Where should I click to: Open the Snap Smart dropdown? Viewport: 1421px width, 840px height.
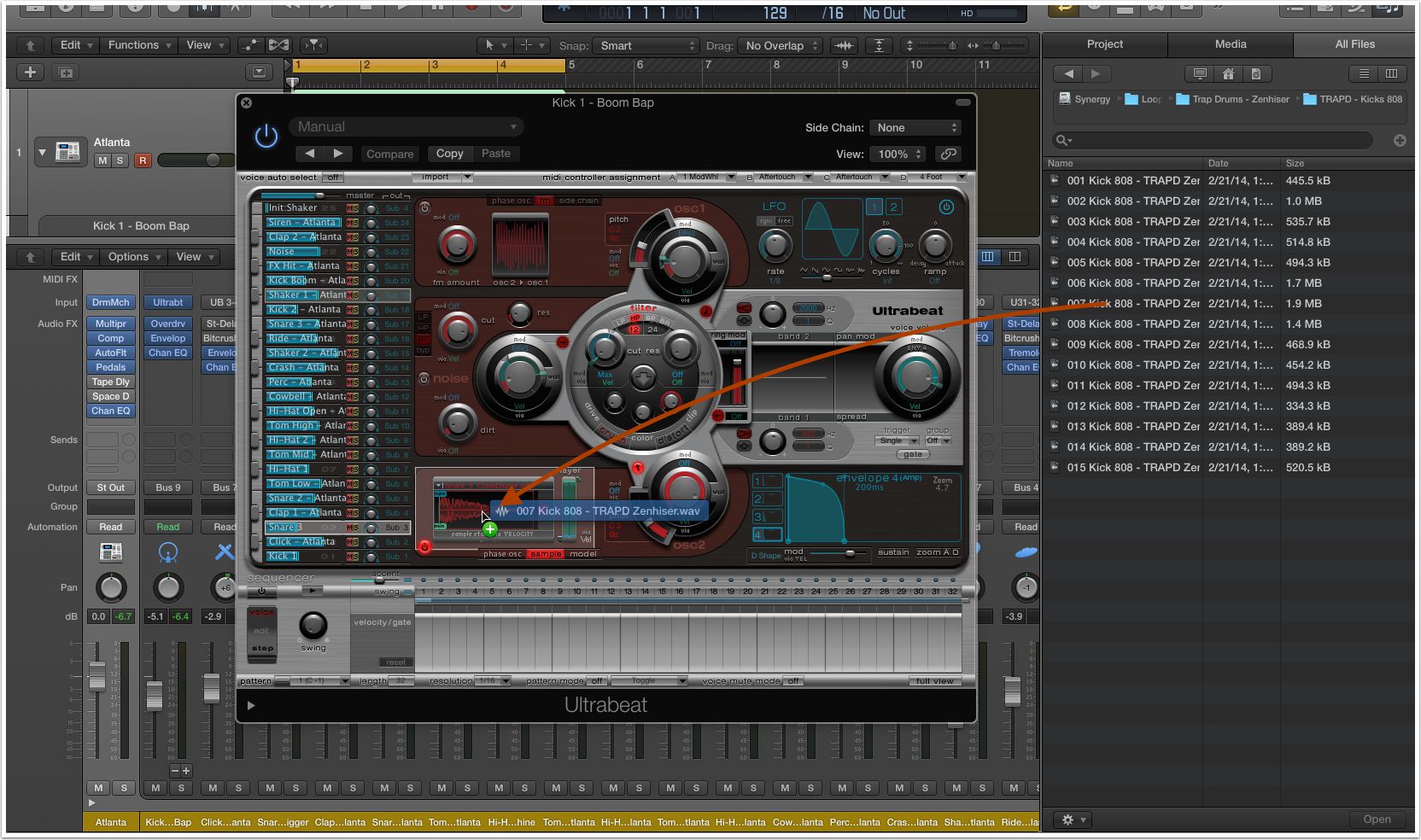(646, 45)
